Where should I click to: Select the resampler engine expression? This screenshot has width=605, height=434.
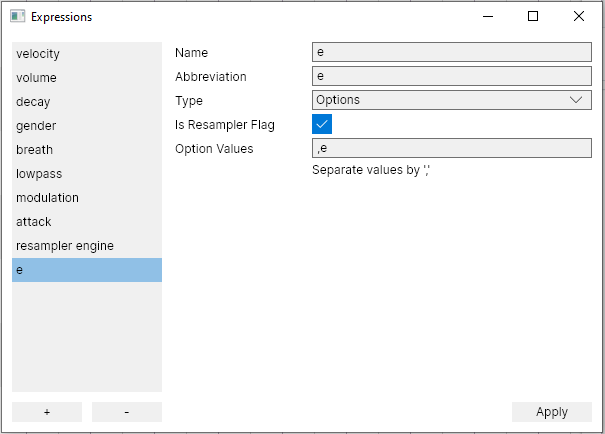point(86,246)
